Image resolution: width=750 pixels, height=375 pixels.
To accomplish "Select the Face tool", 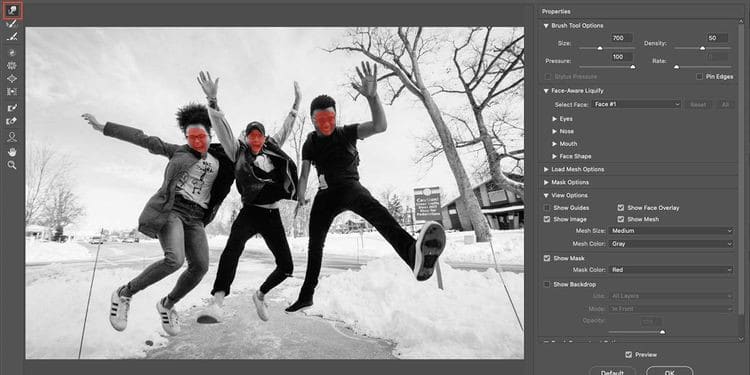I will (12, 137).
